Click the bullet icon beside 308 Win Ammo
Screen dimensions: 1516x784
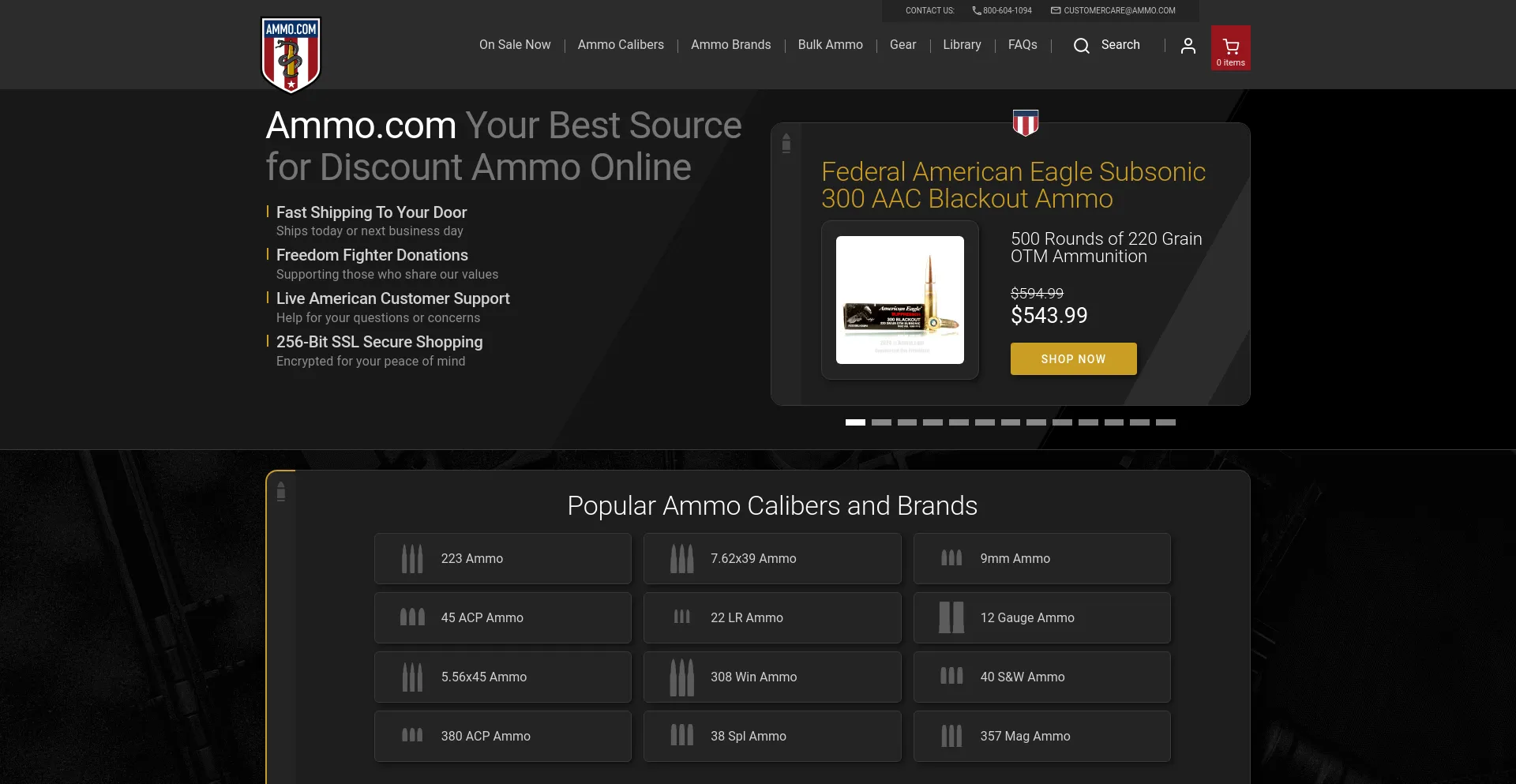(681, 677)
